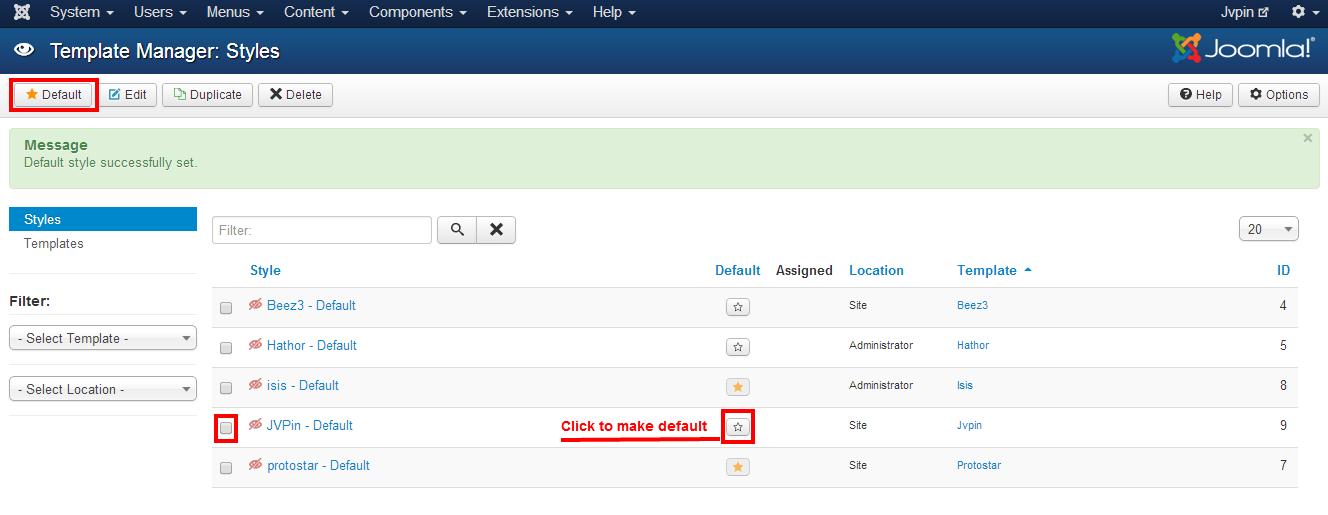
Task: Open the Extensions menu
Action: [x=529, y=12]
